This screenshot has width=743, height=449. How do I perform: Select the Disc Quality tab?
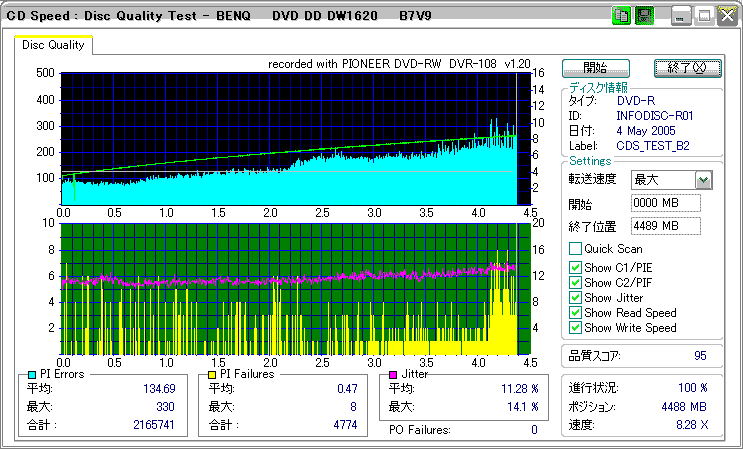pos(54,44)
